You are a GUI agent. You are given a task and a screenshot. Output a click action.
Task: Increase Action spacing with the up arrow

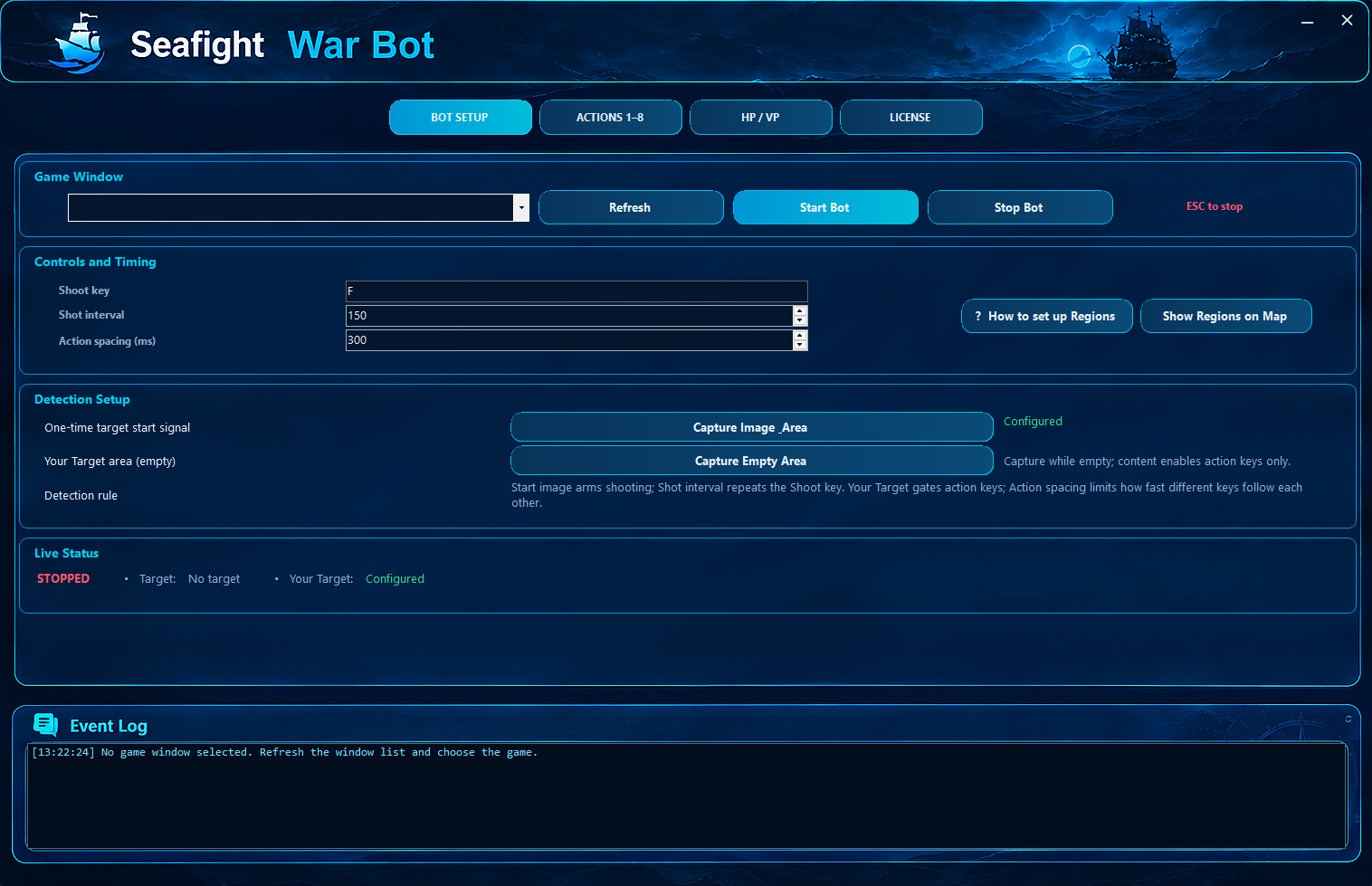click(800, 335)
